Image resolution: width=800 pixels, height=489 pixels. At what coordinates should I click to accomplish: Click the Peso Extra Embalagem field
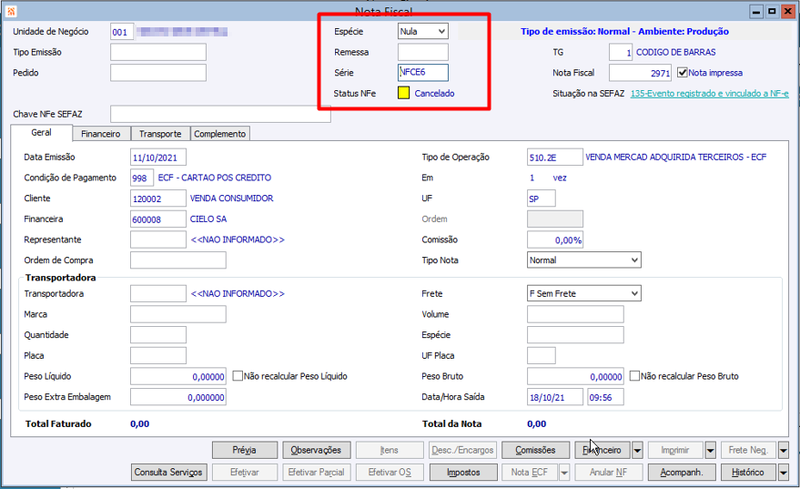178,397
